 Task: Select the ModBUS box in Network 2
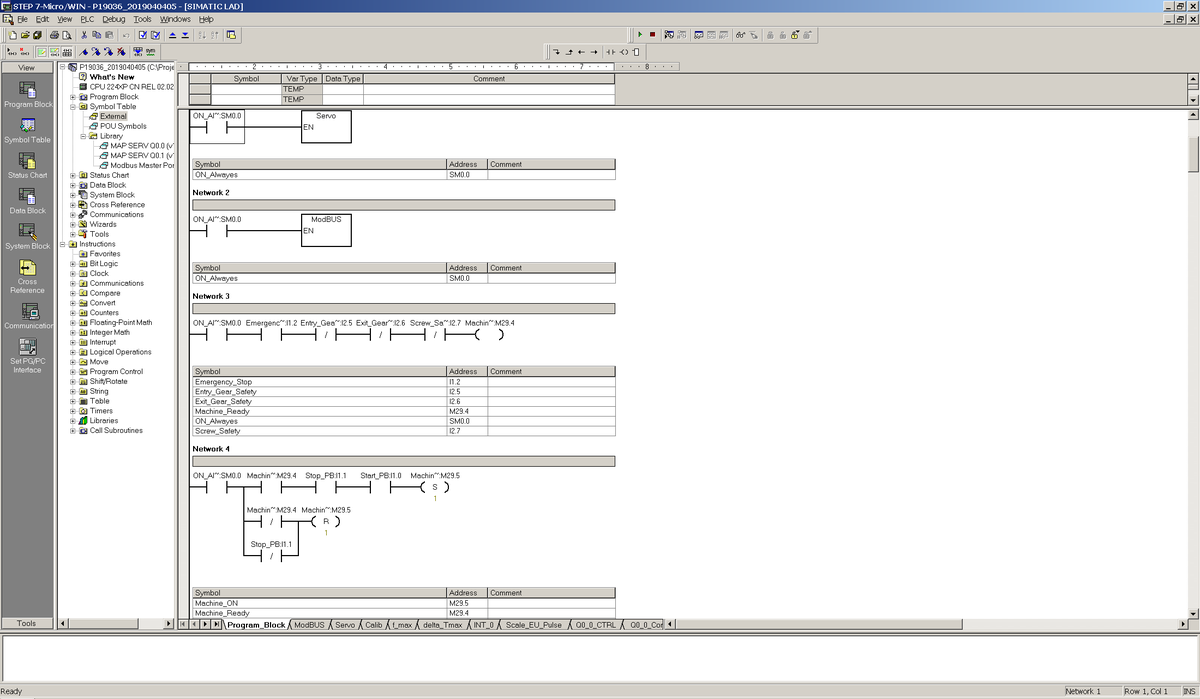coord(326,230)
